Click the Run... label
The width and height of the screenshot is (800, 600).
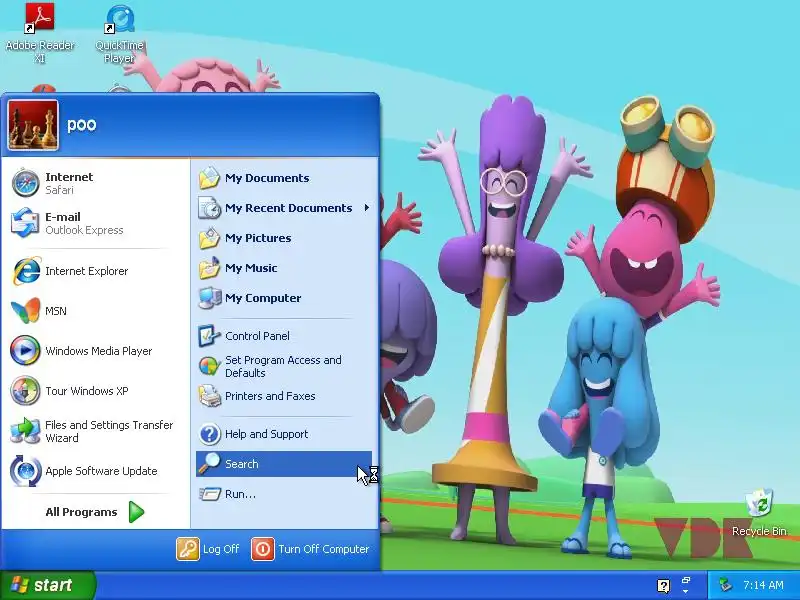pyautogui.click(x=240, y=494)
